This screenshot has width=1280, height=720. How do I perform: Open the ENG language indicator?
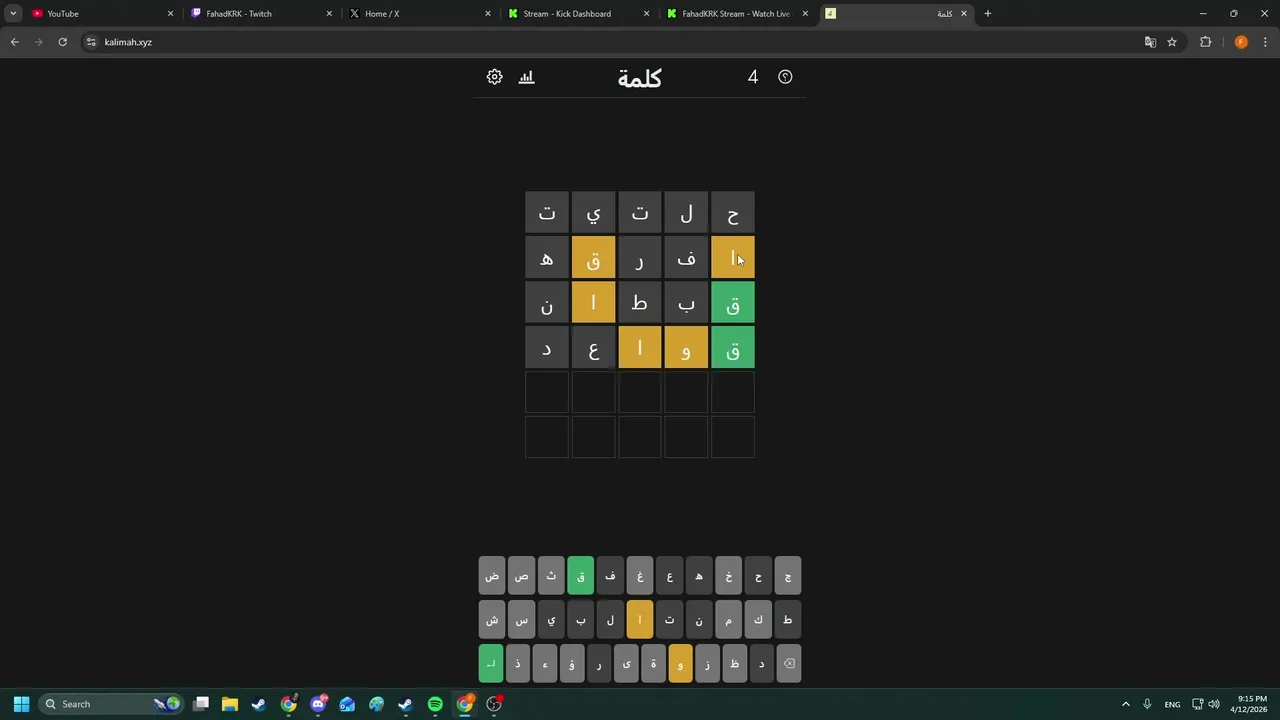(x=1172, y=704)
